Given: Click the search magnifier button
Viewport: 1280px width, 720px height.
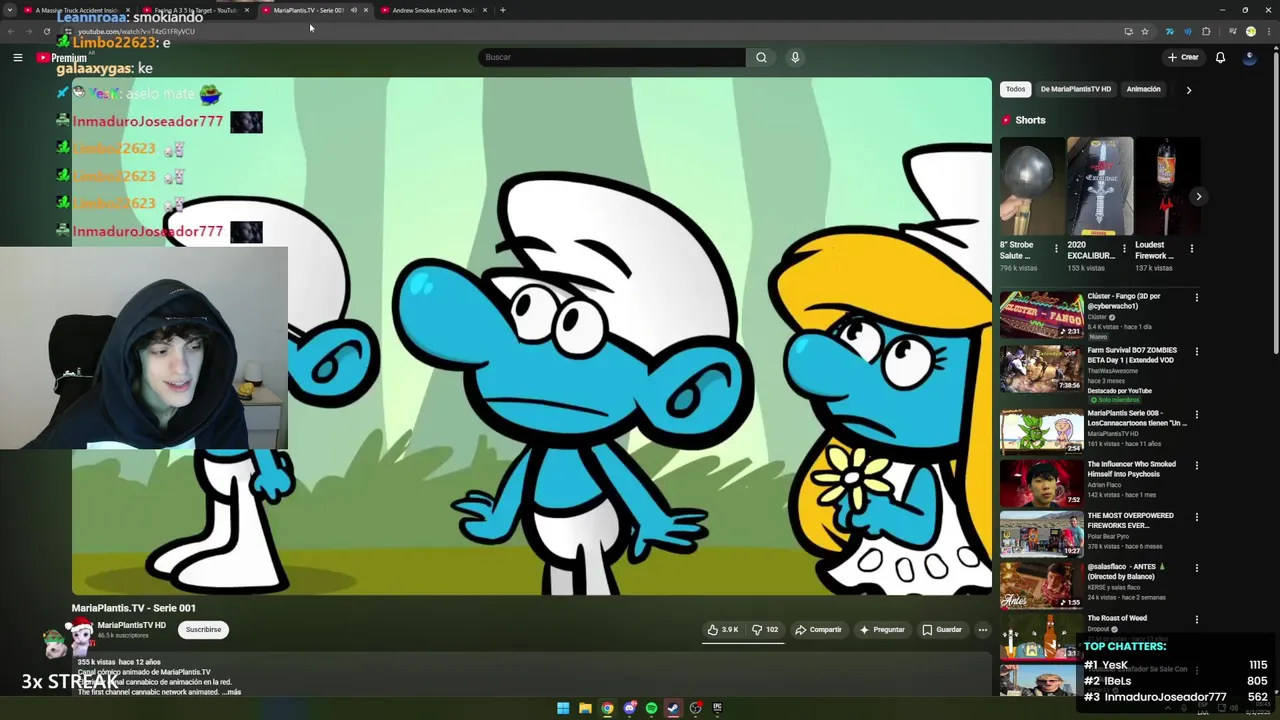Looking at the screenshot, I should click(x=761, y=57).
